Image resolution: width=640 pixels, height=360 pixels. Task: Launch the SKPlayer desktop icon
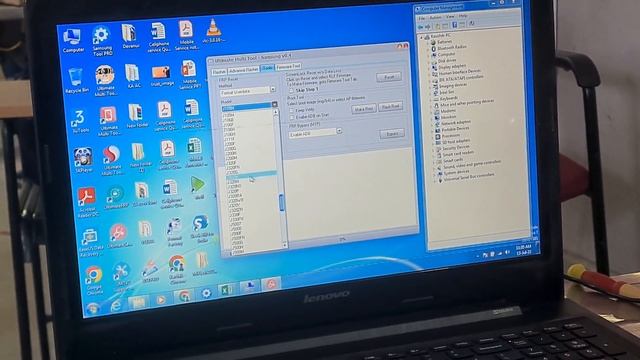tap(83, 160)
